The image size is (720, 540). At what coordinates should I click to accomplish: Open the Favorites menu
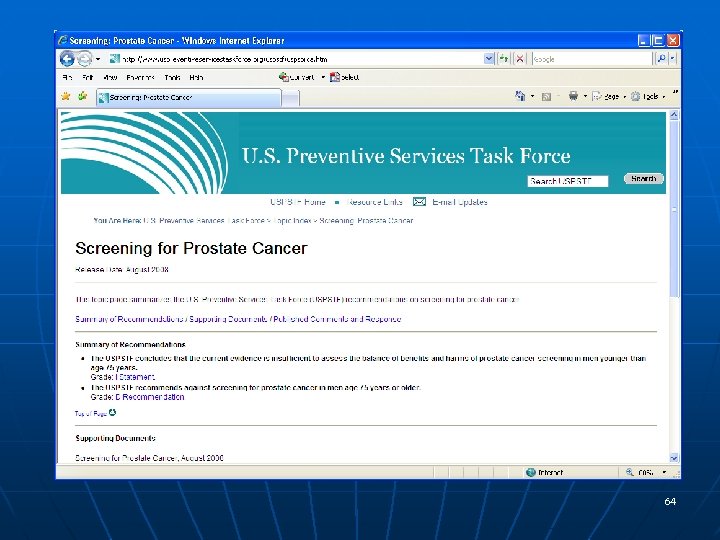coord(140,78)
